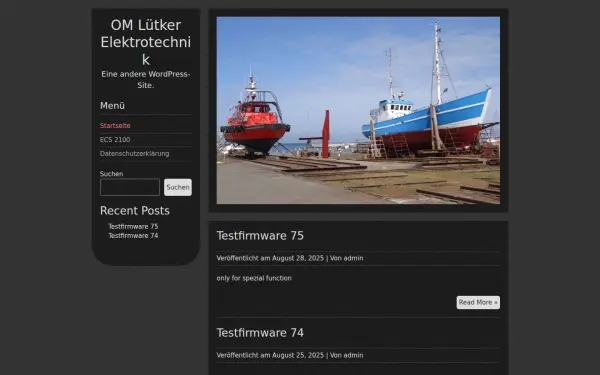The width and height of the screenshot is (600, 375).
Task: Open the OM Lütker Elektrotechnik site title
Action: click(145, 42)
